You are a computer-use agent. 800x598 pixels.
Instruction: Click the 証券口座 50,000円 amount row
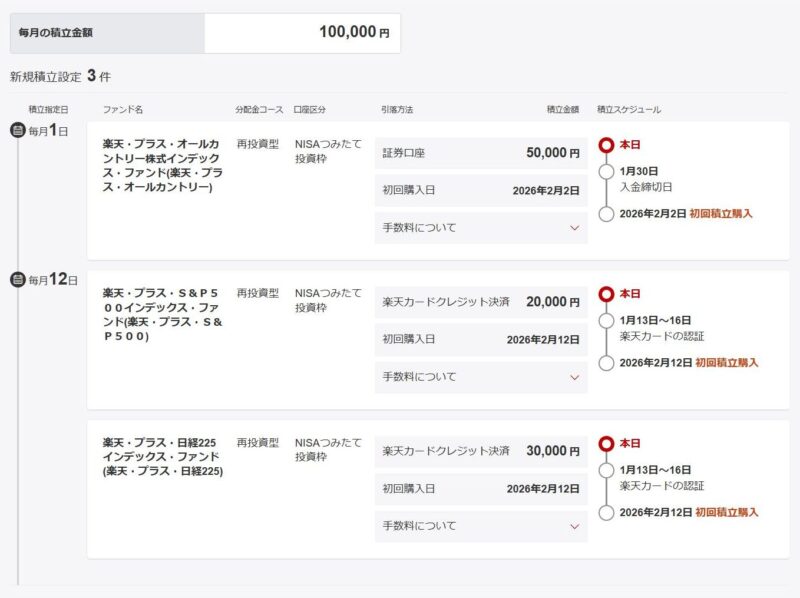(x=480, y=153)
